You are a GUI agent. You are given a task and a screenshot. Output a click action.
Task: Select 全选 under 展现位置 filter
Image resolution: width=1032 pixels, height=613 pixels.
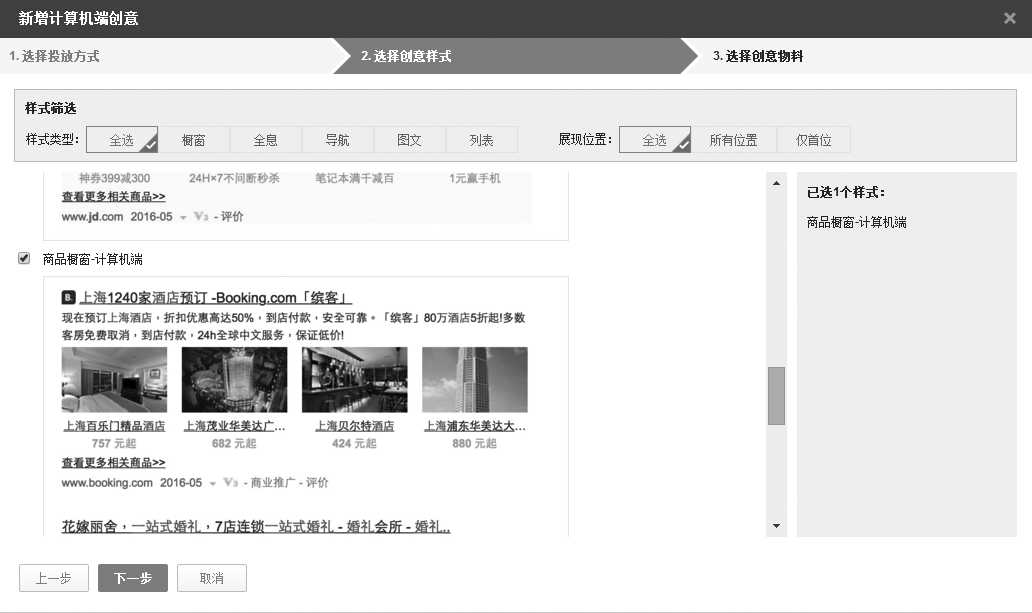coord(655,140)
